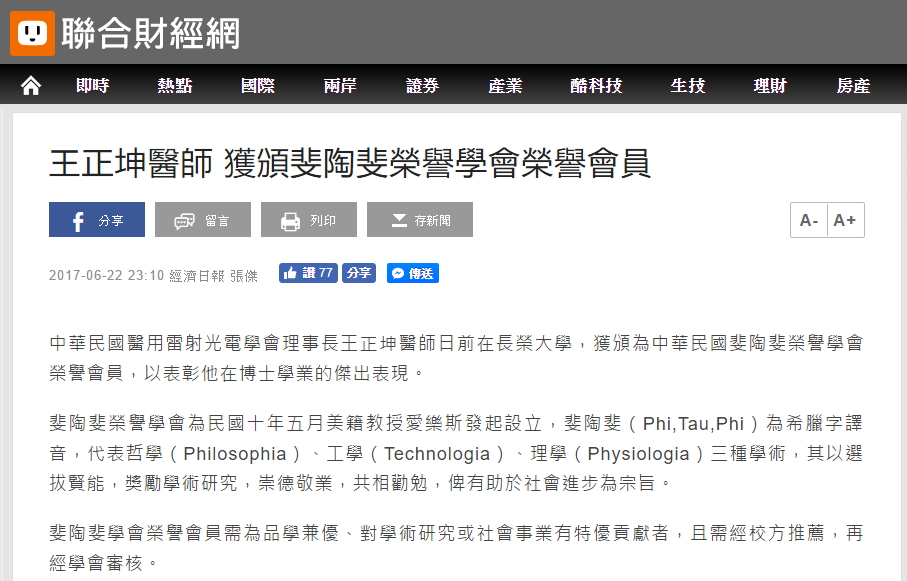Save article with 存新聞 button
The height and width of the screenshot is (581, 907).
click(419, 219)
